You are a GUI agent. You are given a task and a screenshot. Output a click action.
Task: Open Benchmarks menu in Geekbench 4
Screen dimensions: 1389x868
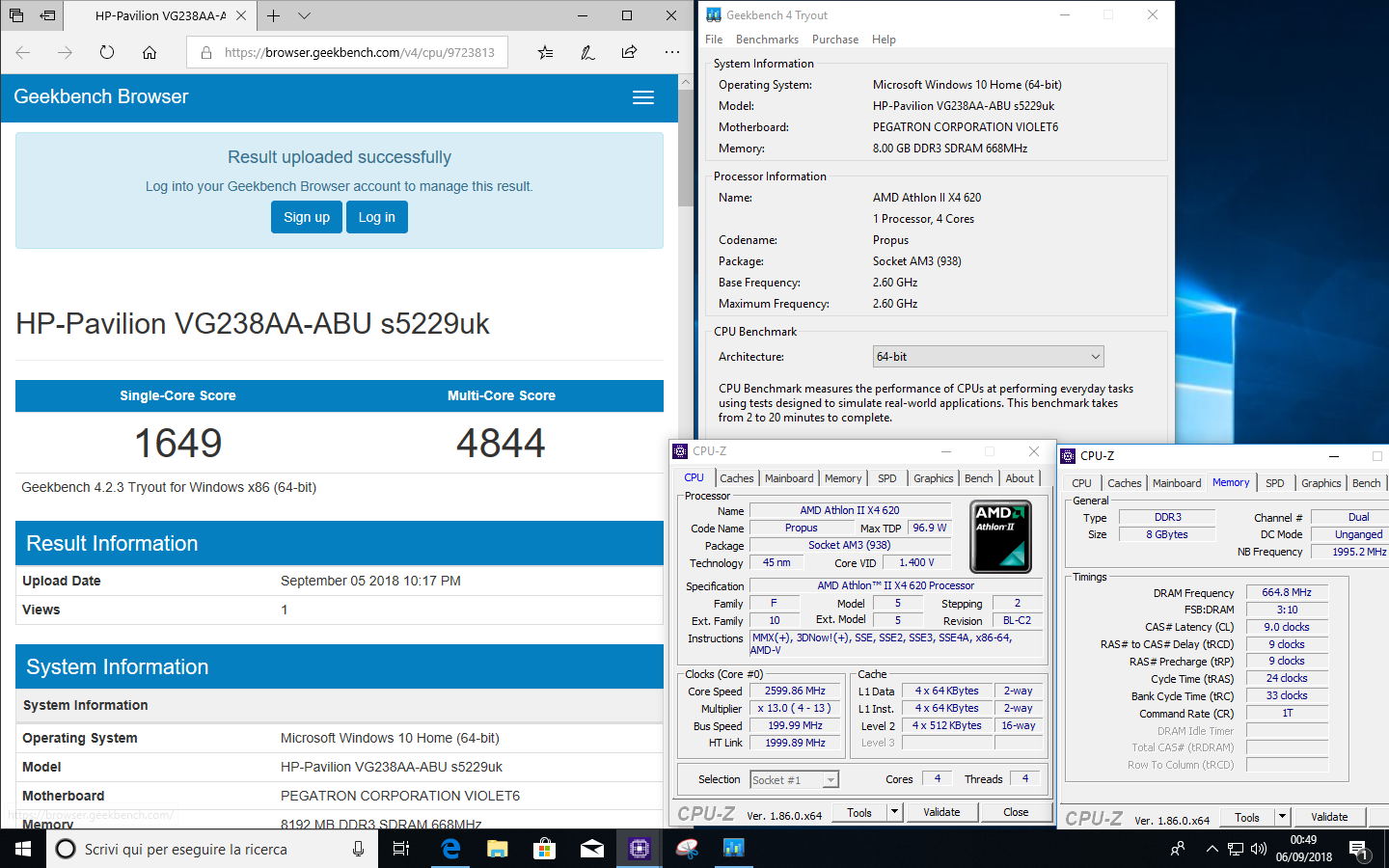coord(767,40)
